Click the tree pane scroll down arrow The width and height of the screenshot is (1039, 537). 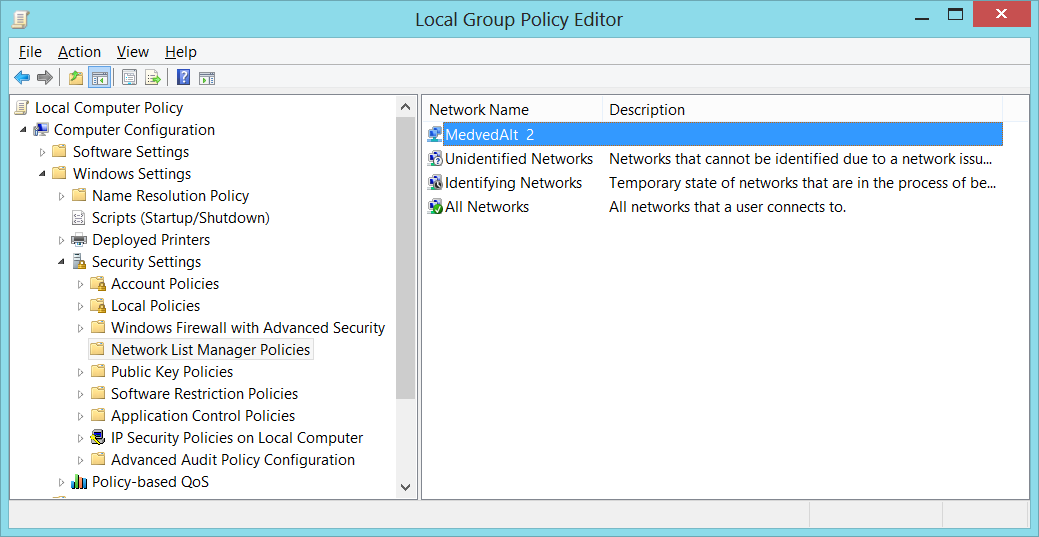(406, 487)
